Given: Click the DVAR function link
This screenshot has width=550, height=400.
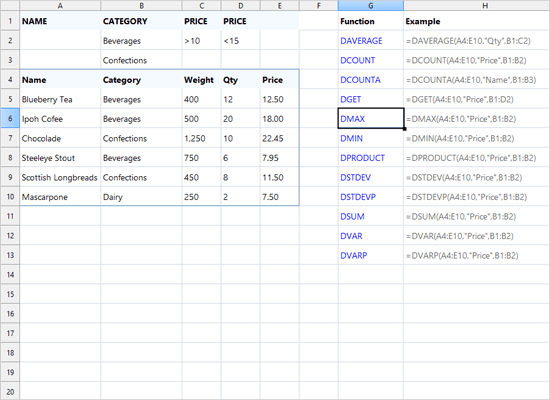Looking at the screenshot, I should [351, 236].
